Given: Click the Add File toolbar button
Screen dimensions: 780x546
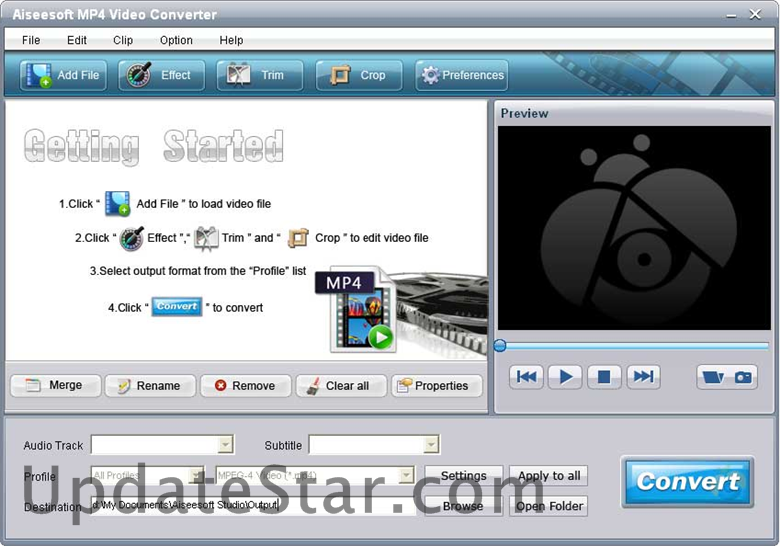Looking at the screenshot, I should 63,76.
